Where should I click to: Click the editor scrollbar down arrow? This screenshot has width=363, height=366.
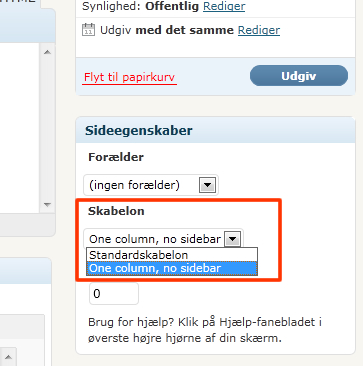coord(47,204)
